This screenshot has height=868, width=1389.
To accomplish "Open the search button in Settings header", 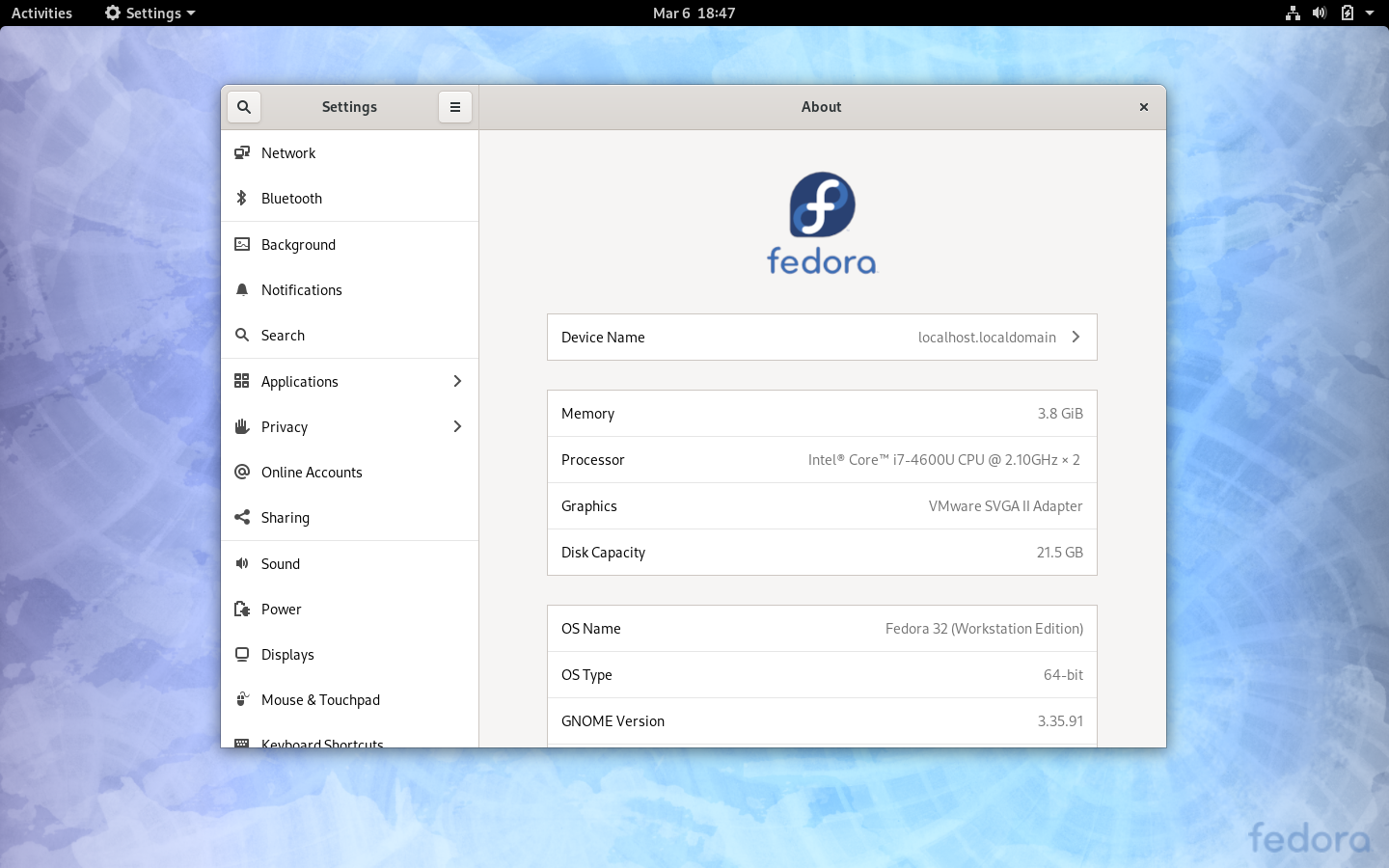I will tap(244, 107).
